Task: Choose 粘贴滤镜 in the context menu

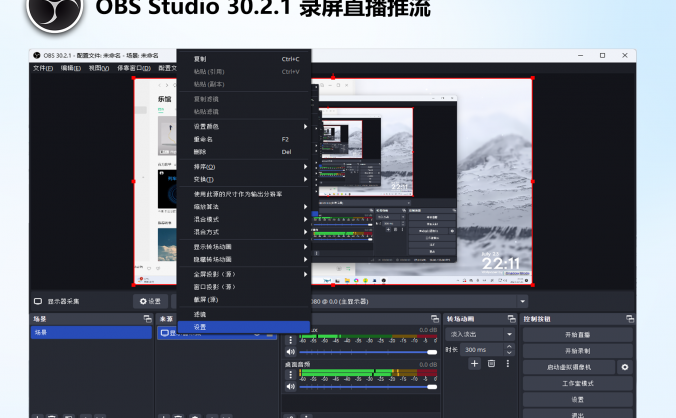Action: click(x=244, y=112)
